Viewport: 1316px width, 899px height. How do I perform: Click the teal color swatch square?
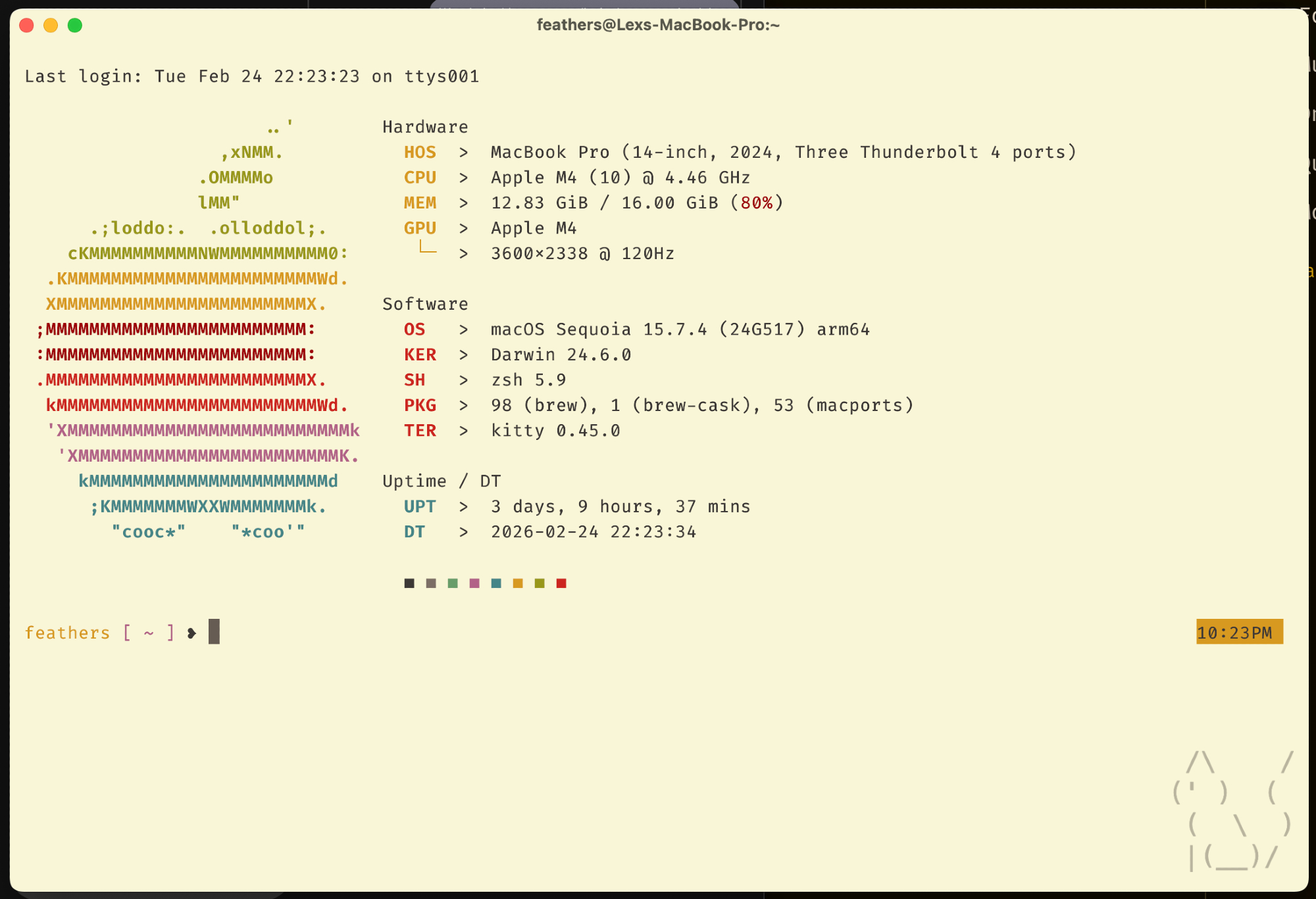pyautogui.click(x=496, y=583)
